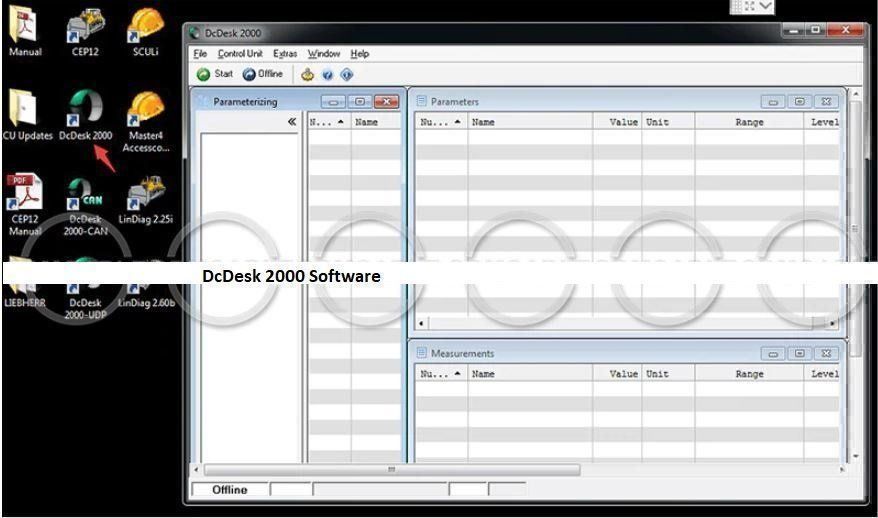Open the Control Unit menu
This screenshot has width=878, height=518.
pos(240,54)
